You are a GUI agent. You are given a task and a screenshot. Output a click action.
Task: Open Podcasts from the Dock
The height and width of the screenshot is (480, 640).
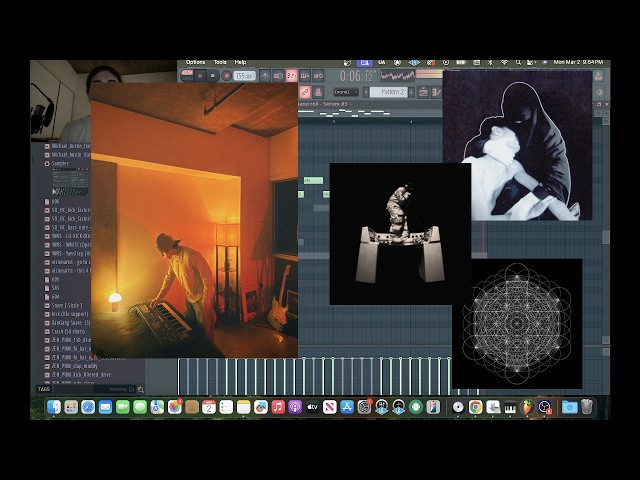(x=295, y=407)
